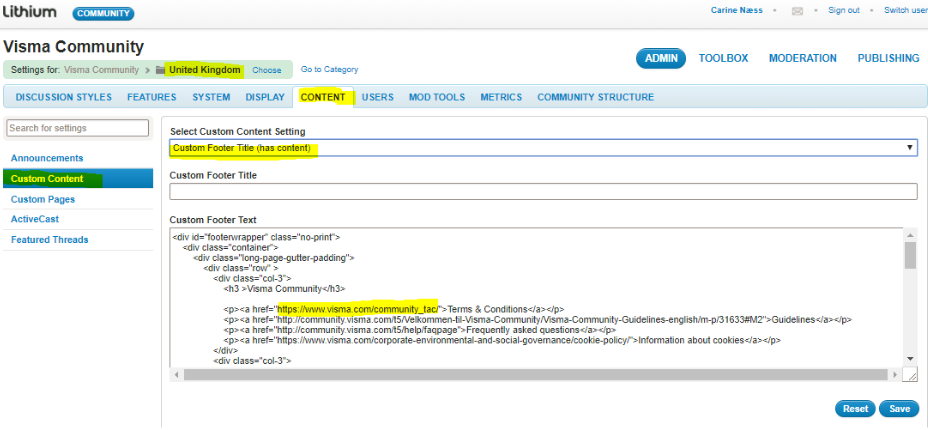Click the COMMUNITY badge button
The width and height of the screenshot is (928, 430).
coord(104,14)
